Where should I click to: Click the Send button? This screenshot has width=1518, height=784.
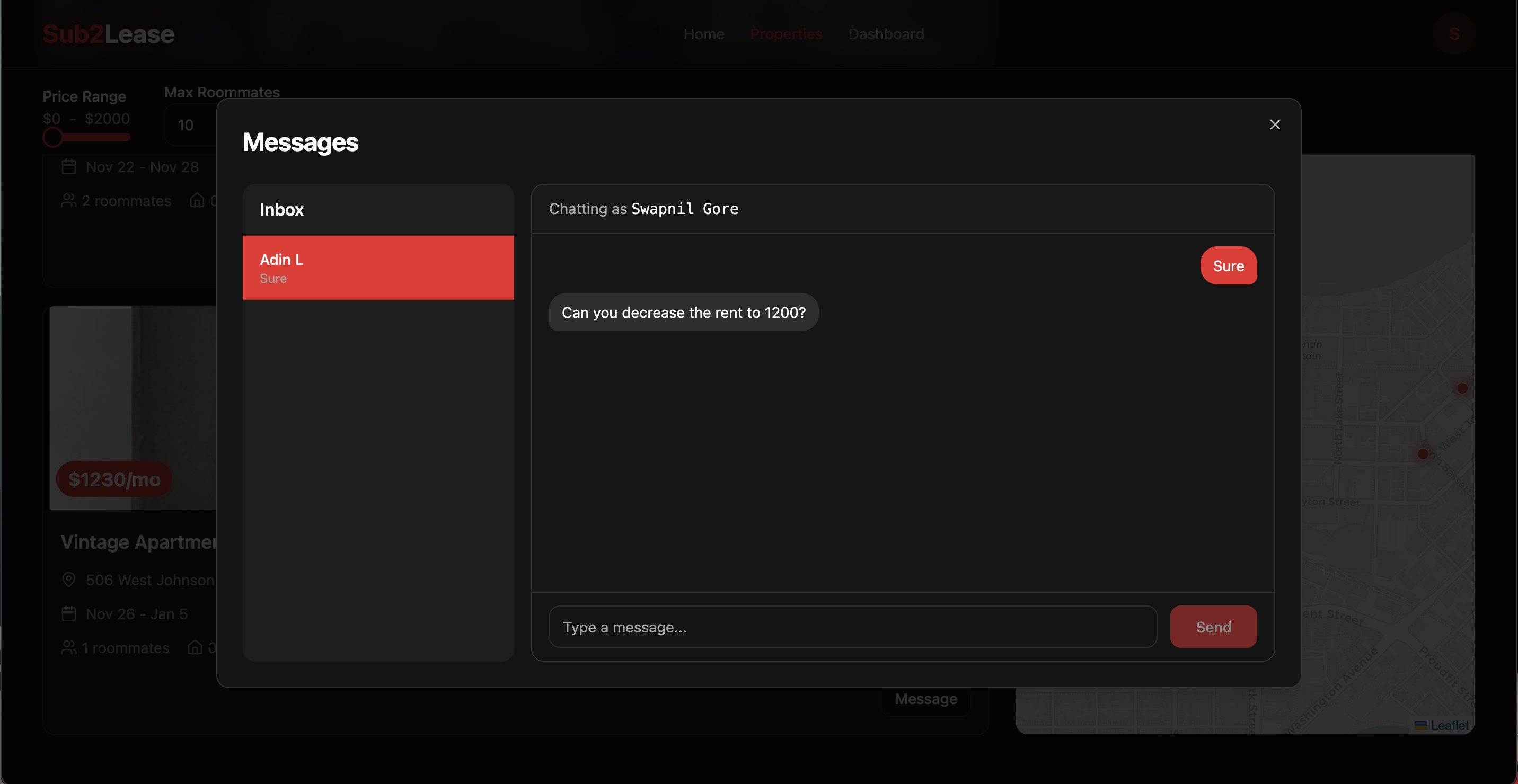(1213, 627)
